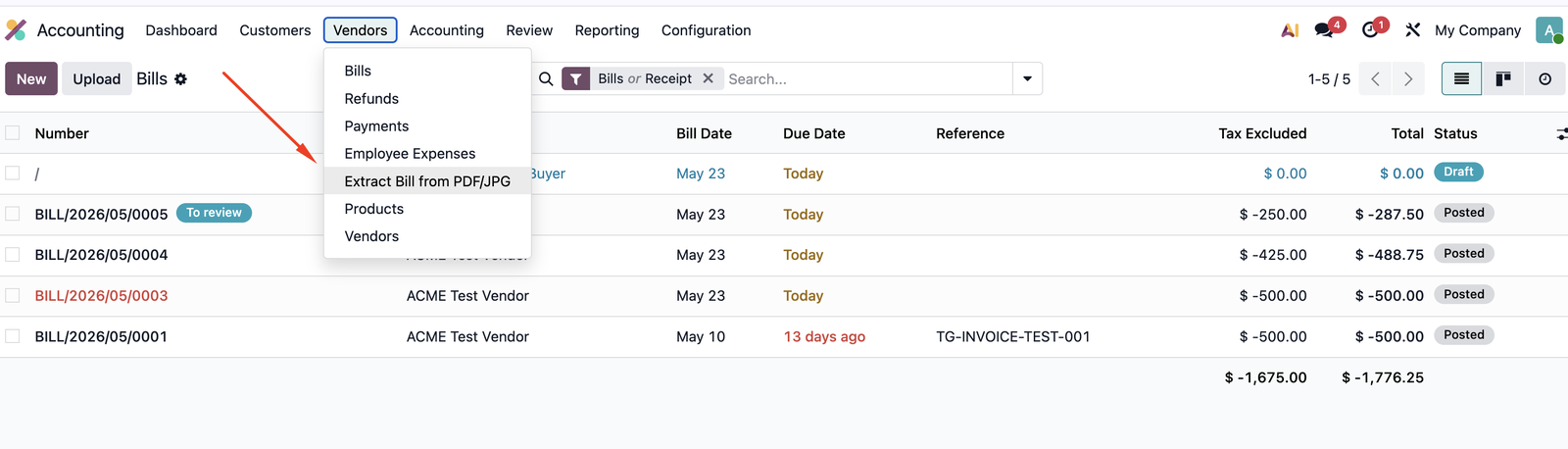Choose Payments in Vendors dropdown
This screenshot has height=449, width=1568.
pyautogui.click(x=427, y=126)
